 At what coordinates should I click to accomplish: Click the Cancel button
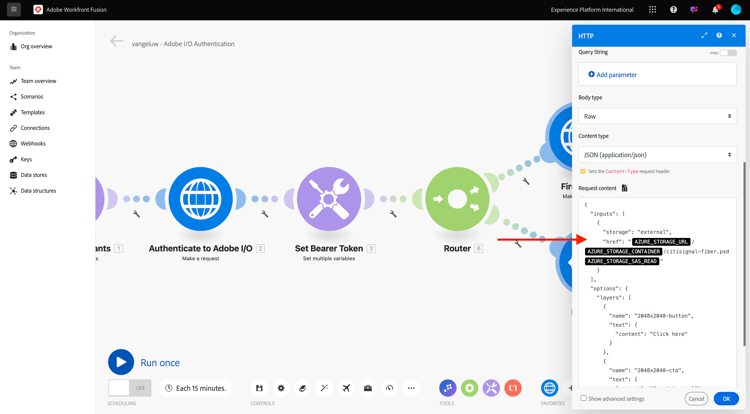[696, 399]
